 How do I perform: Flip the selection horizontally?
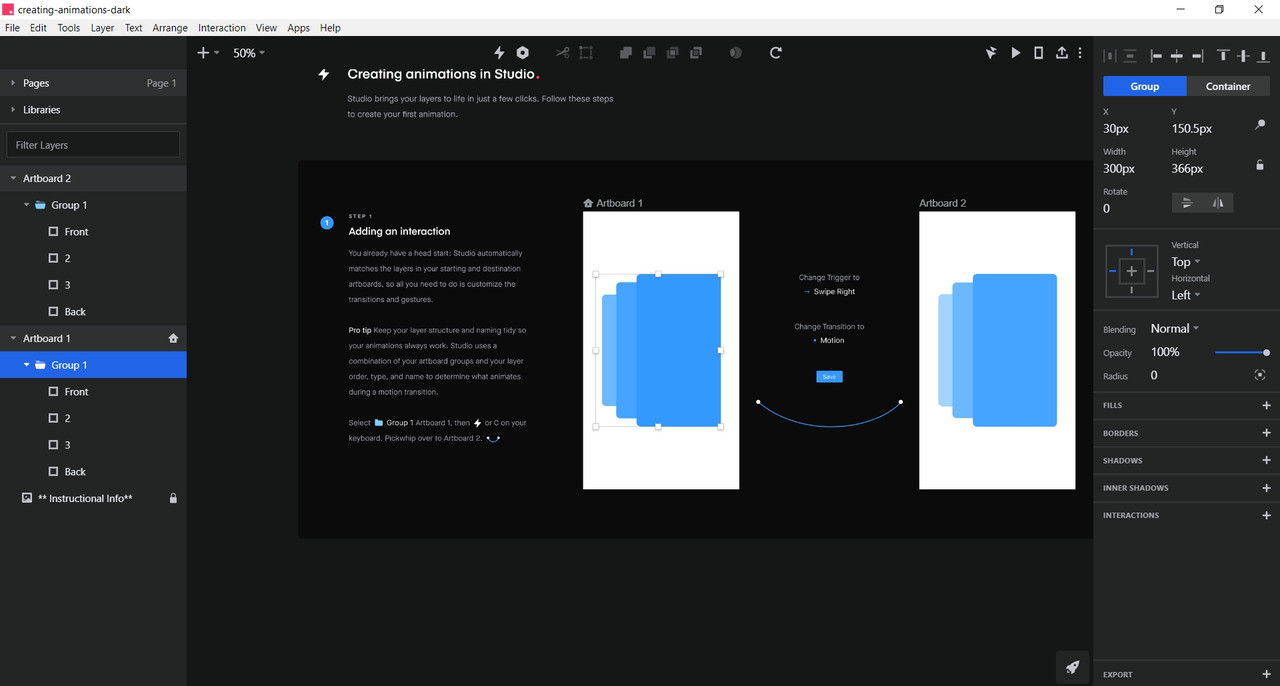click(1218, 203)
